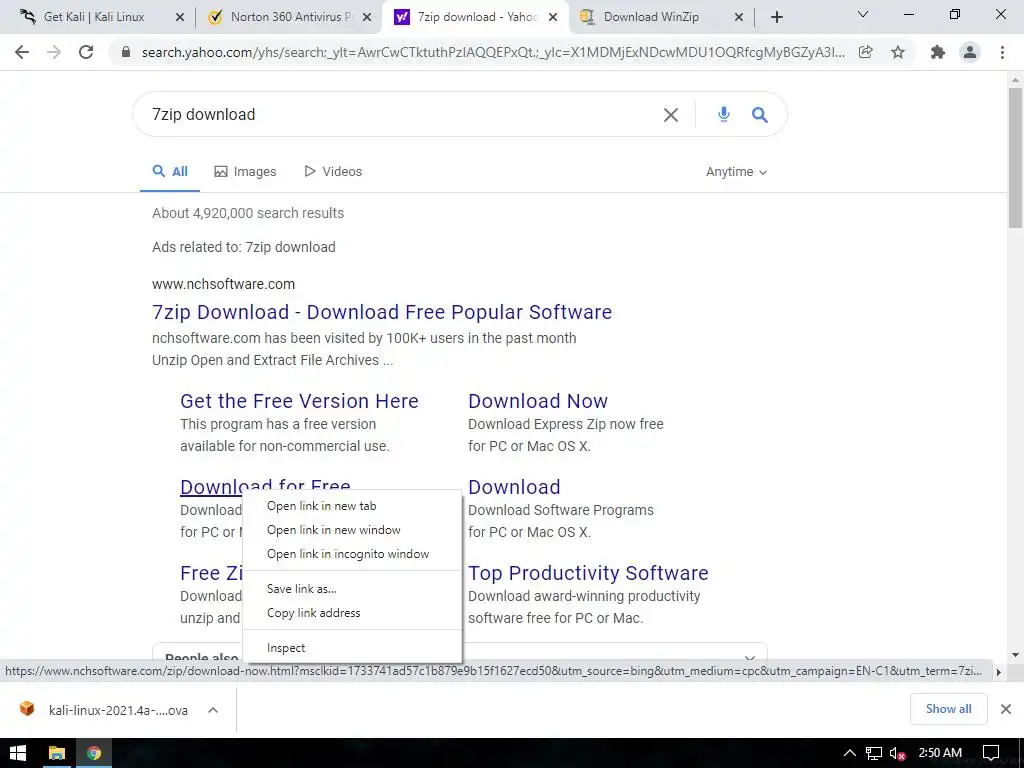Click the muted volume tray icon
The width and height of the screenshot is (1024, 768).
pos(897,753)
